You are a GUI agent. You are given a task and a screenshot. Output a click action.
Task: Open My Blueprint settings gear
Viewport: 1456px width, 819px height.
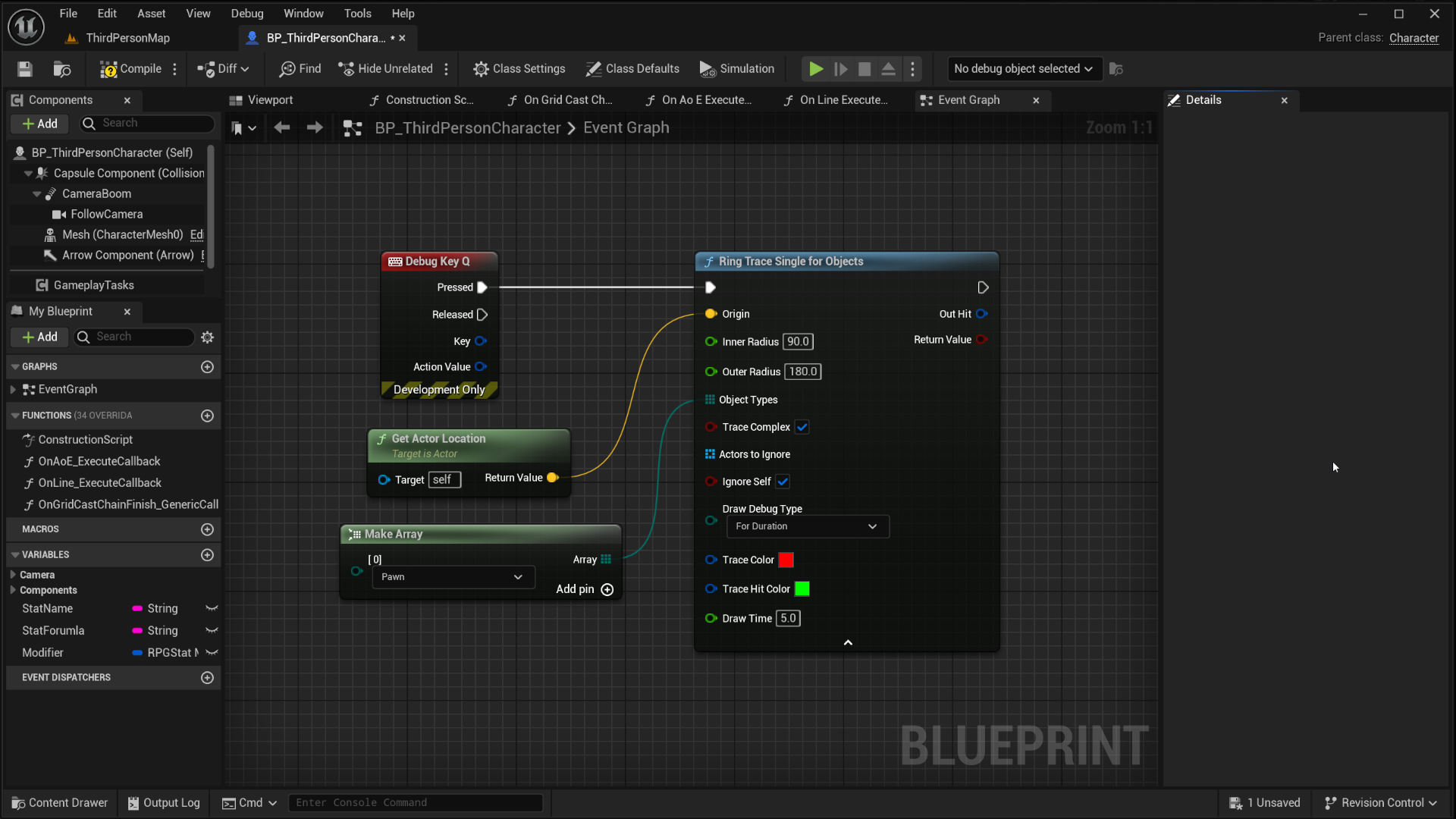click(x=208, y=337)
